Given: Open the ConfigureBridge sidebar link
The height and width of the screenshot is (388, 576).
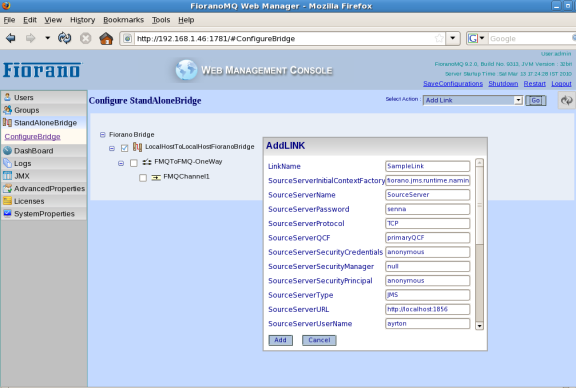Looking at the screenshot, I should (32, 137).
